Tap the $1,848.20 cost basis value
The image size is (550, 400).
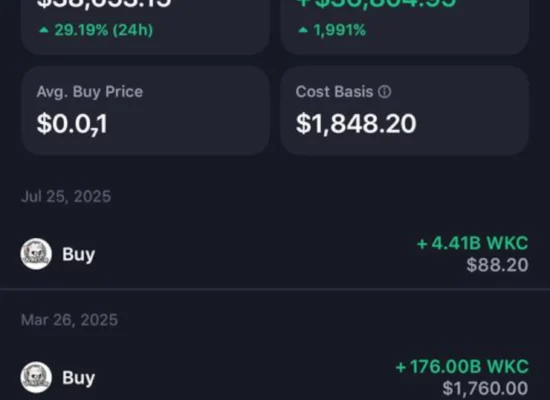(356, 124)
